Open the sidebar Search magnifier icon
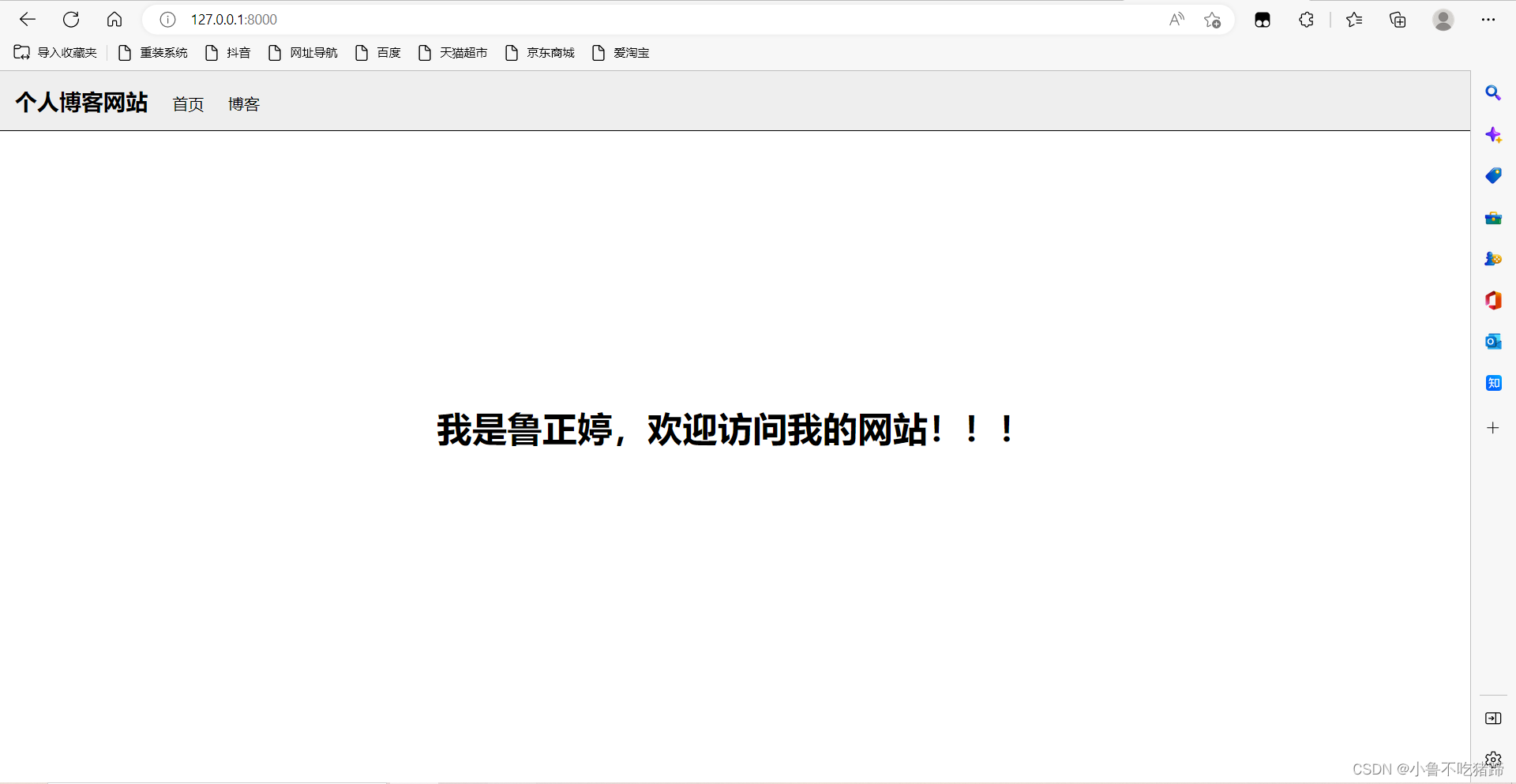Viewport: 1516px width, 784px height. click(x=1493, y=93)
